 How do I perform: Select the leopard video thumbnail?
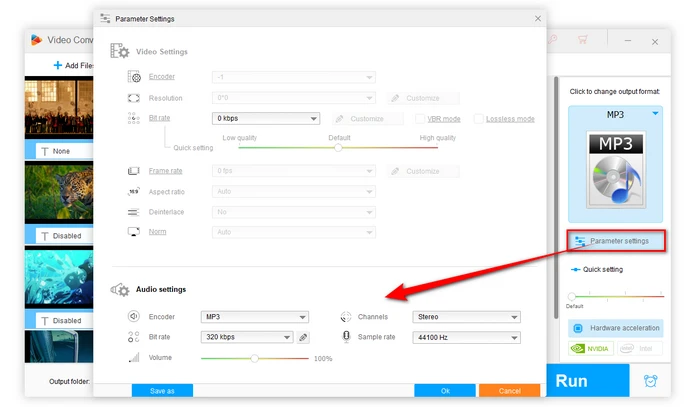(x=59, y=192)
